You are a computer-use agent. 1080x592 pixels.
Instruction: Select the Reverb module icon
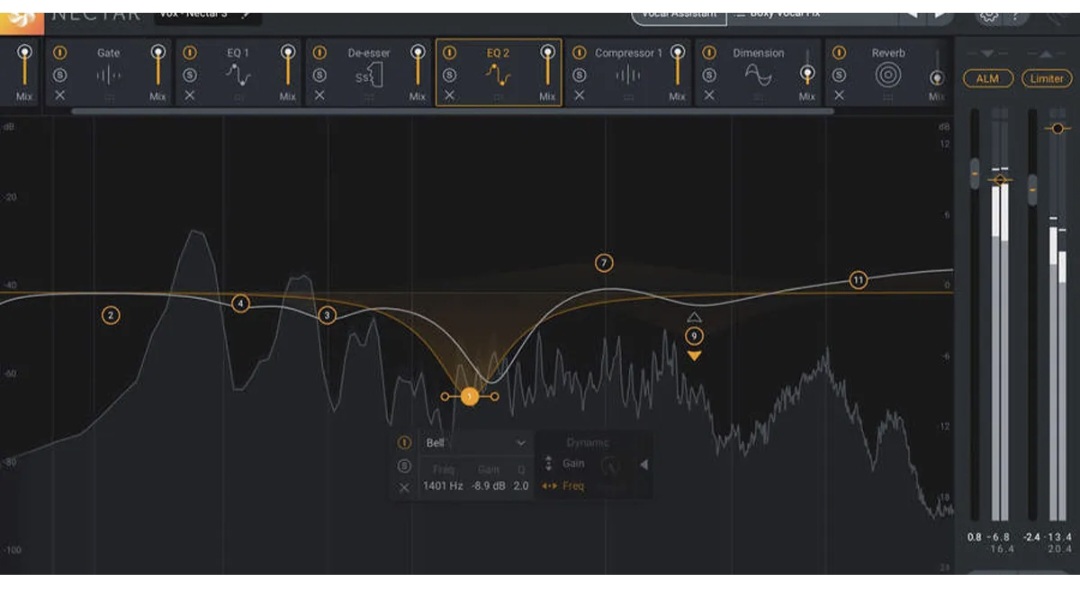pyautogui.click(x=887, y=75)
